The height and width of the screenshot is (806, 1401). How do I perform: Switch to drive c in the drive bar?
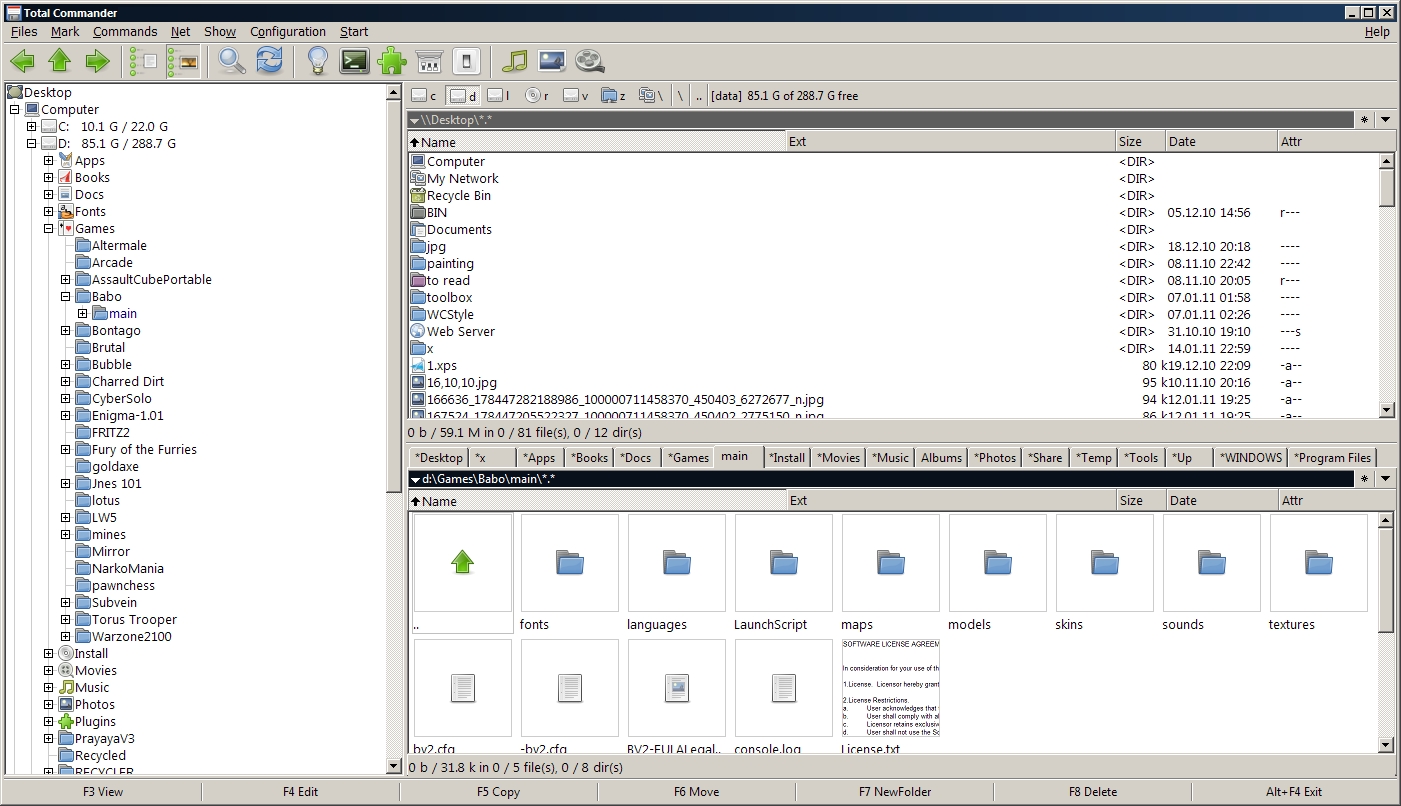point(424,96)
